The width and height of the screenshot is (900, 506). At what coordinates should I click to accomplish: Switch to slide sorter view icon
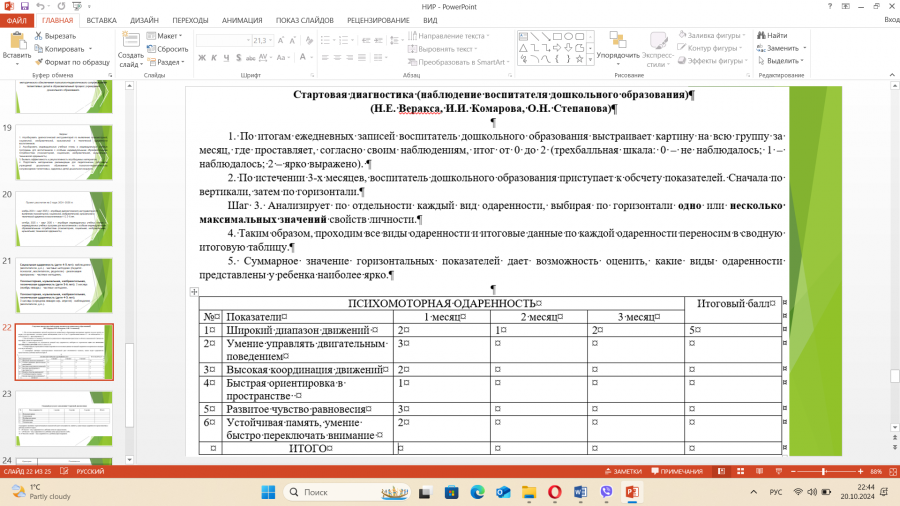pyautogui.click(x=740, y=472)
